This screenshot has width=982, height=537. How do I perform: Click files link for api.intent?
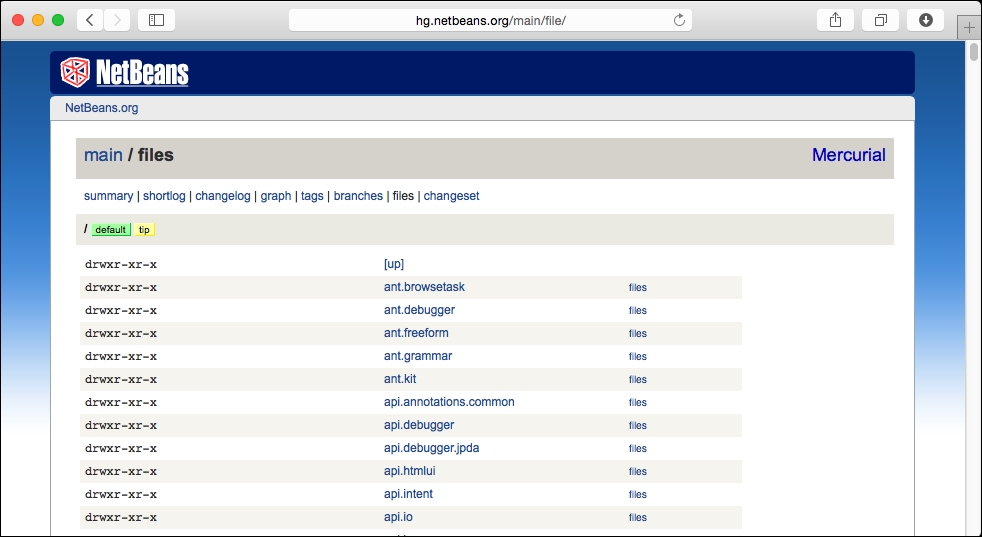coord(638,494)
